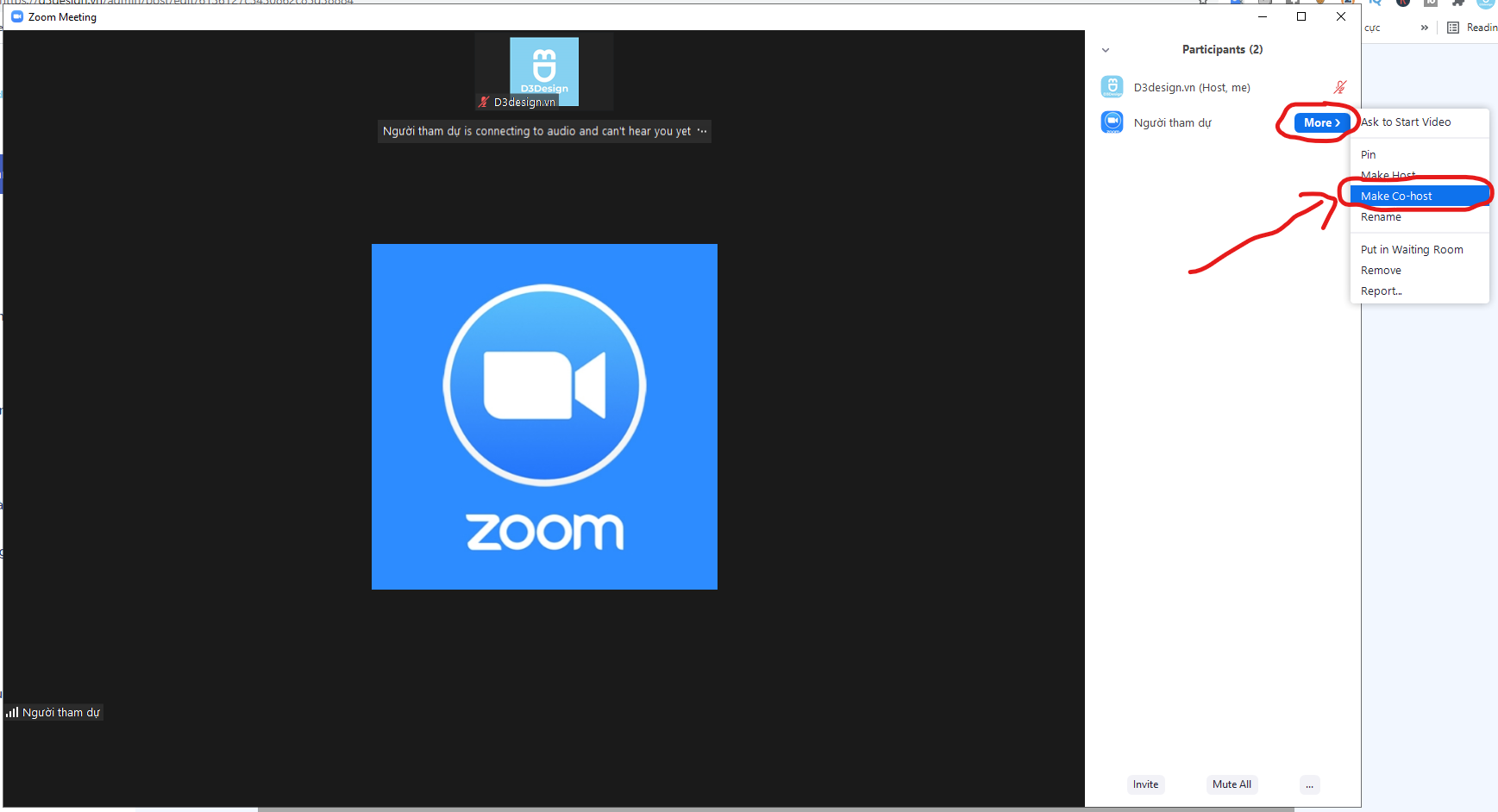The width and height of the screenshot is (1498, 812).
Task: Click Người tham dự Zoom avatar icon
Action: click(x=1112, y=122)
